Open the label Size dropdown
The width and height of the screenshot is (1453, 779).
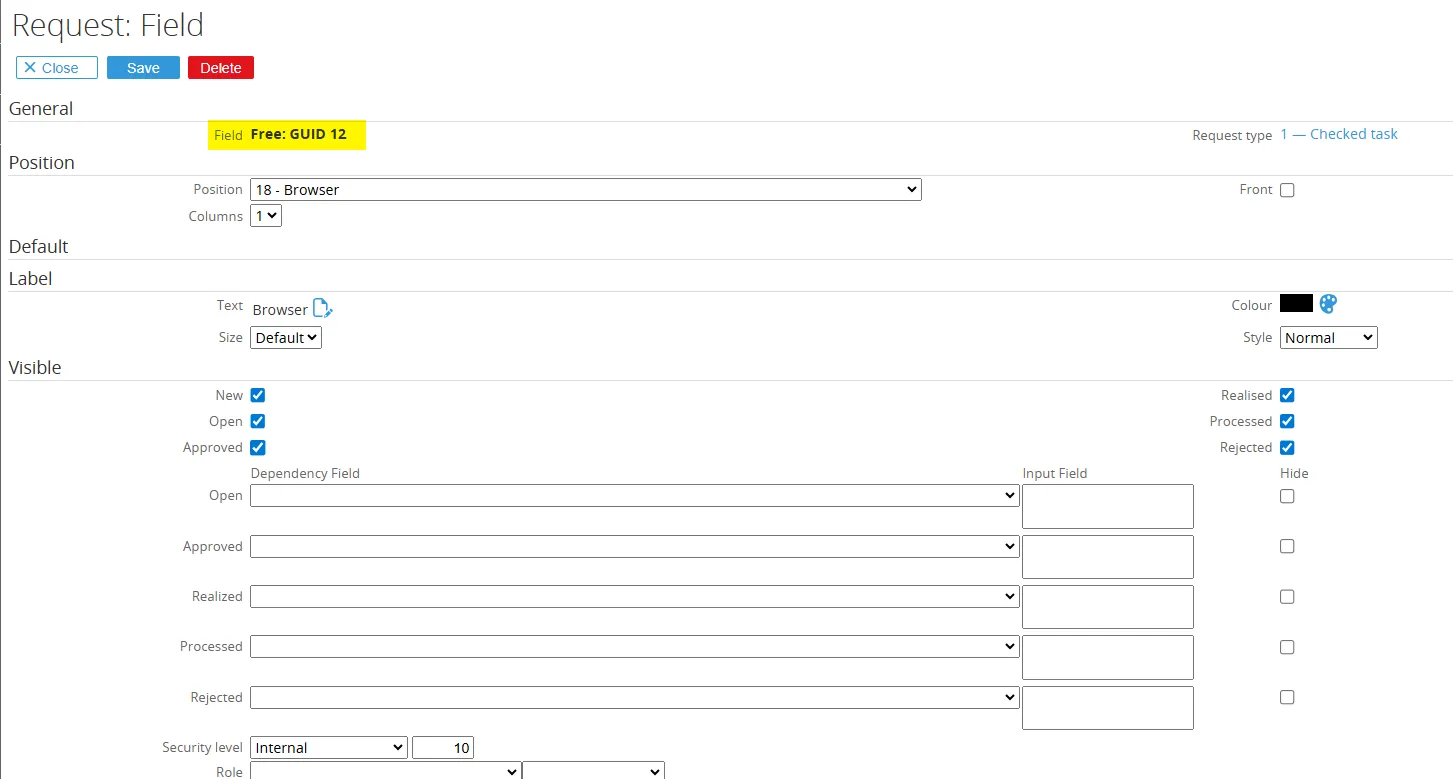pos(286,337)
